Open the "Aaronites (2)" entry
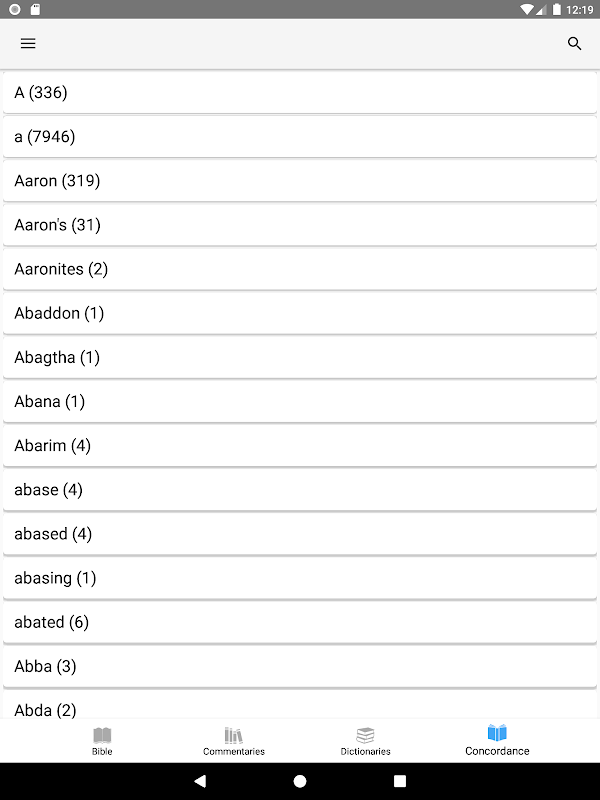 click(x=300, y=269)
